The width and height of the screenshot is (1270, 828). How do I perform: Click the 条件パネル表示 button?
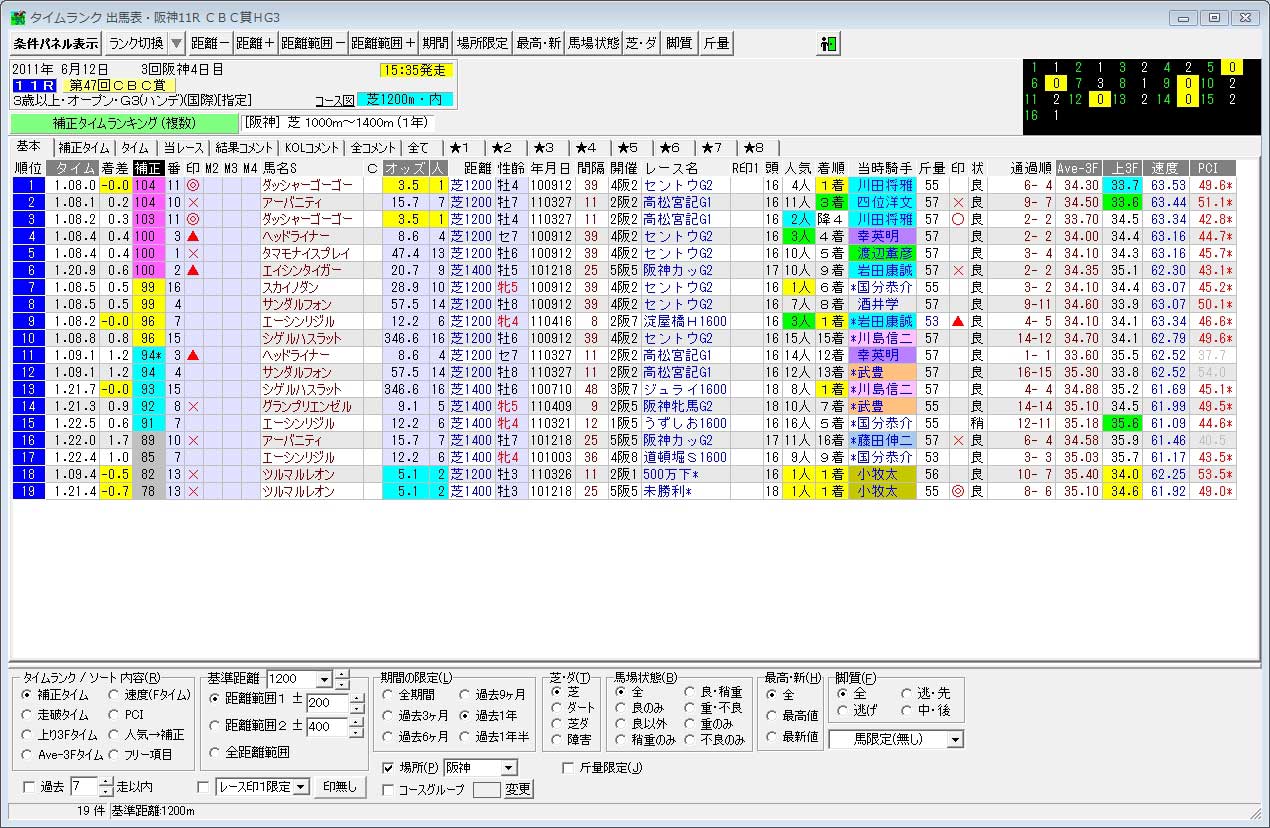pos(56,43)
